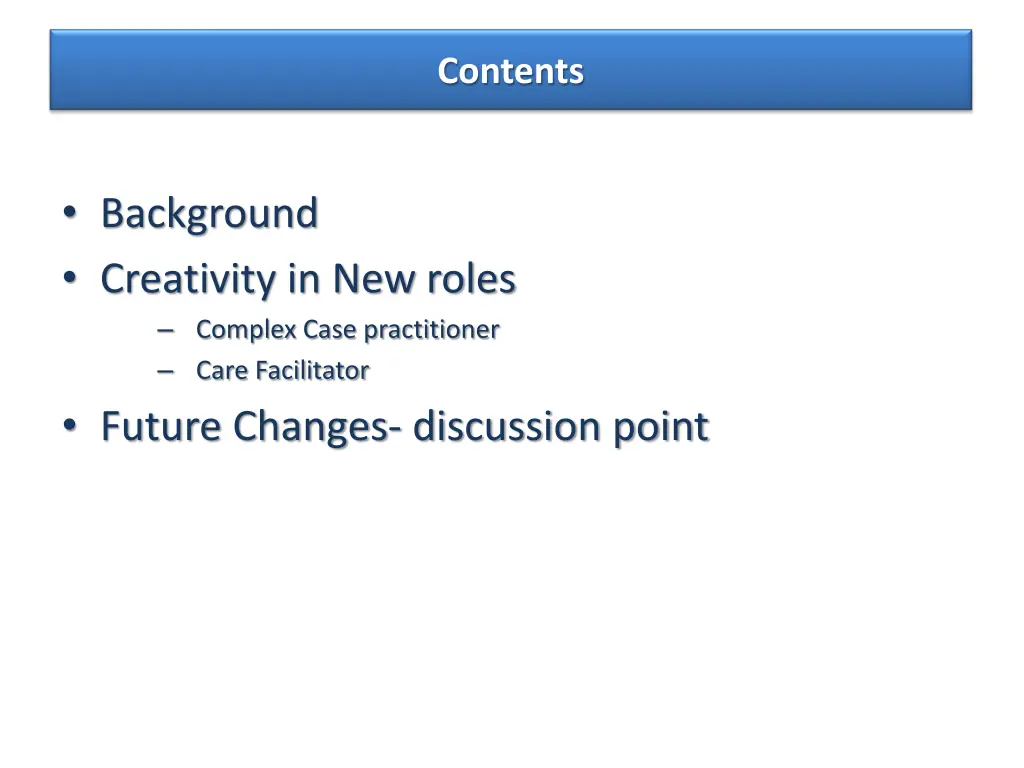This screenshot has height=768, width=1024.
Task: Click the word New in second bullet
Action: pos(373,279)
